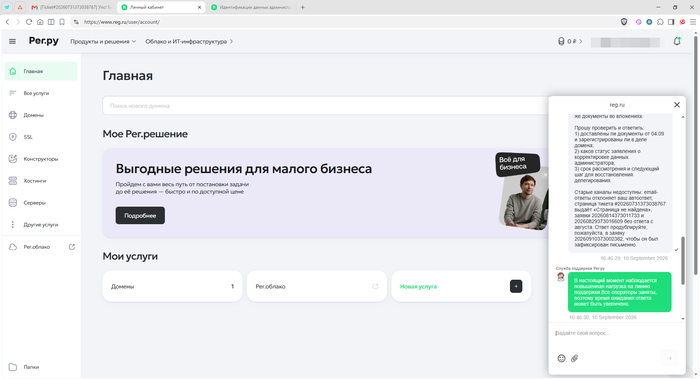Click the support agent avatar in chat
The height and width of the screenshot is (379, 700).
coord(561,277)
